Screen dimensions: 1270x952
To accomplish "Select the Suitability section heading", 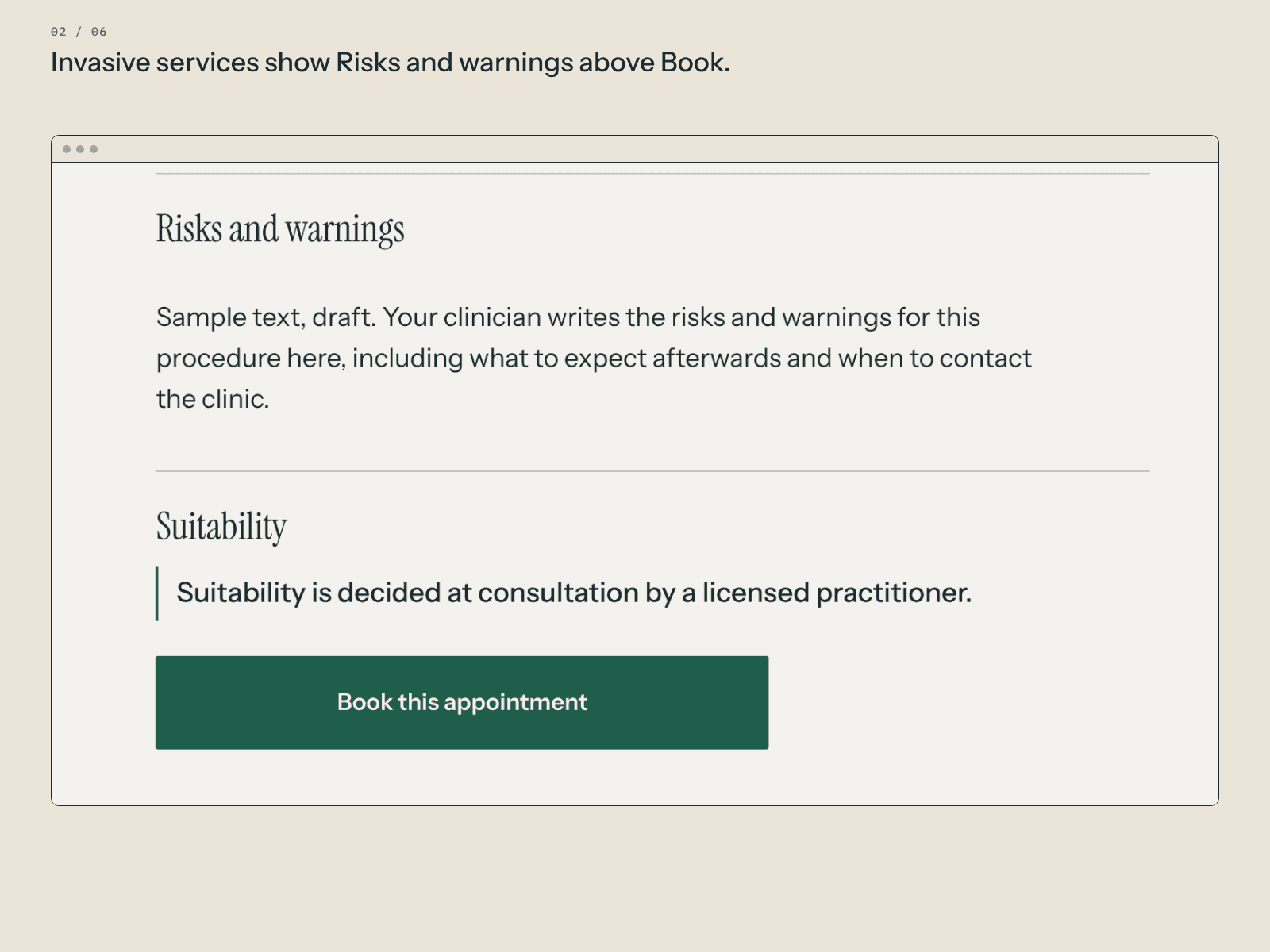I will click(221, 527).
